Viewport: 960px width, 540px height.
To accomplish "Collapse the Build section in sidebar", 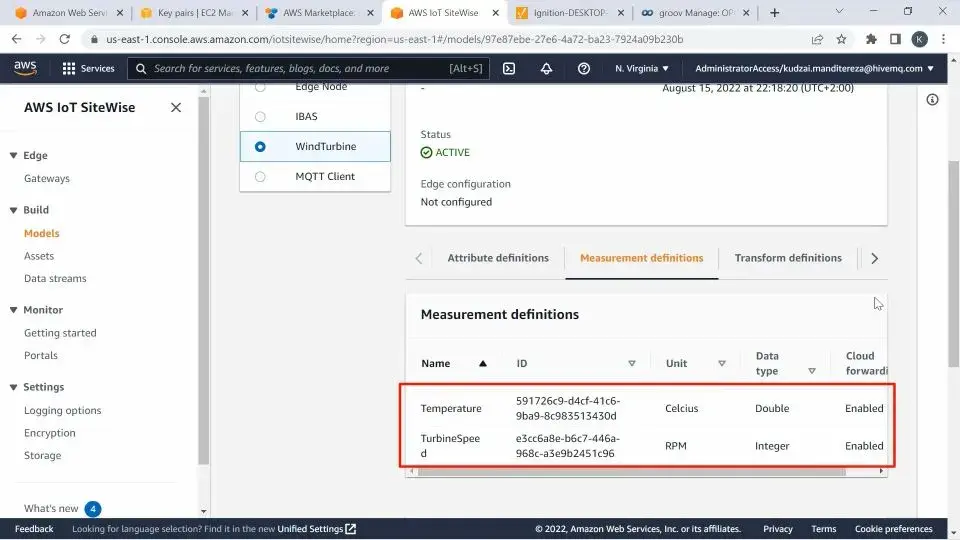I will pyautogui.click(x=13, y=210).
